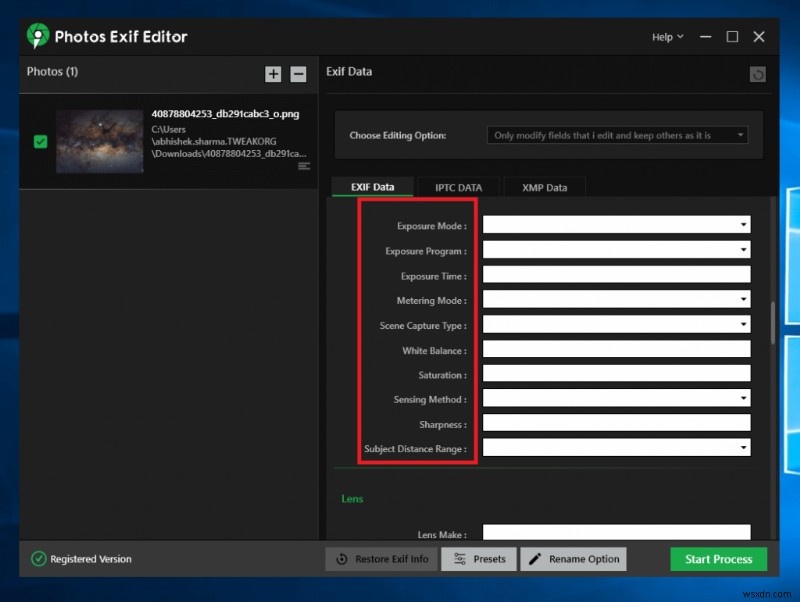Click the refresh icon in the Exif Data panel

(x=757, y=74)
